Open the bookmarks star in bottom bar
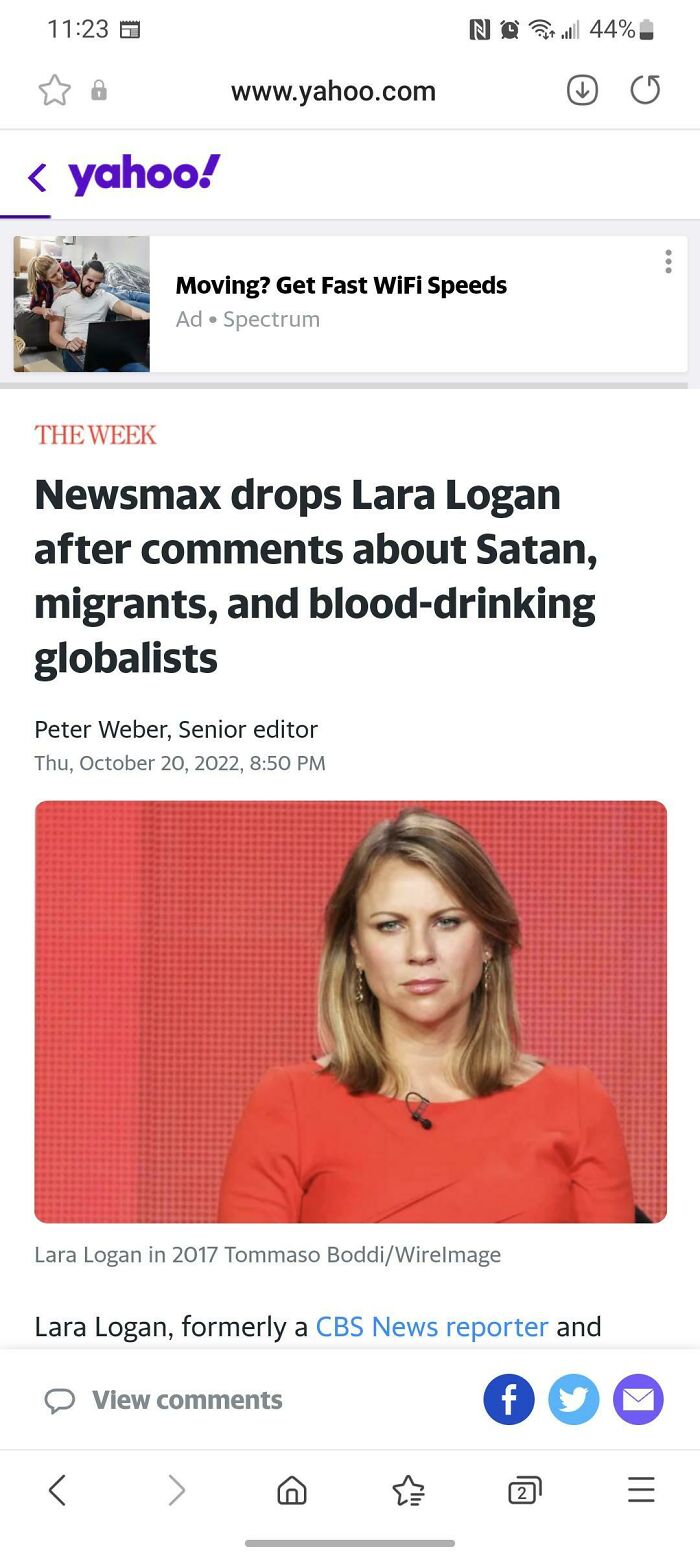Image resolution: width=700 pixels, height=1556 pixels. pos(407,1489)
